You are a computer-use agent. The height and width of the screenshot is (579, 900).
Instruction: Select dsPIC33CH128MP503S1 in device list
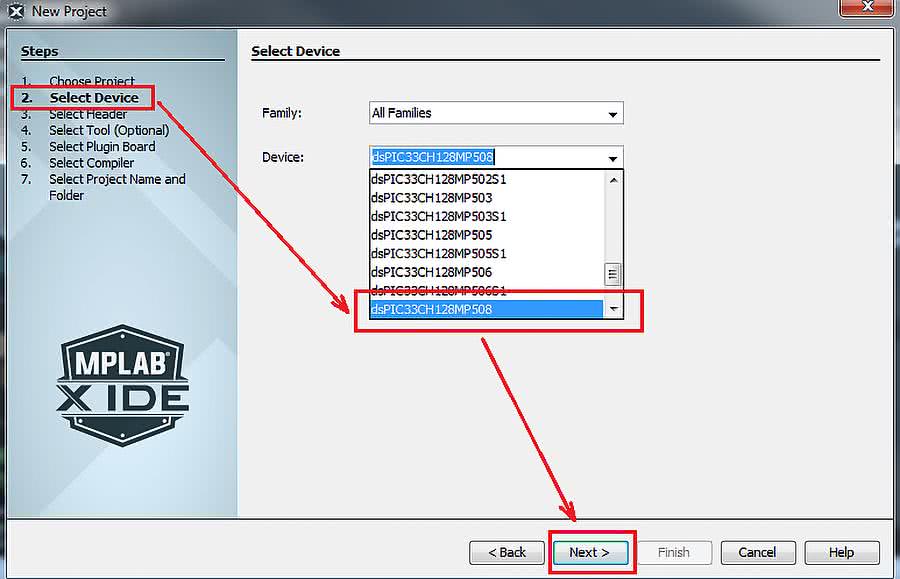click(439, 216)
